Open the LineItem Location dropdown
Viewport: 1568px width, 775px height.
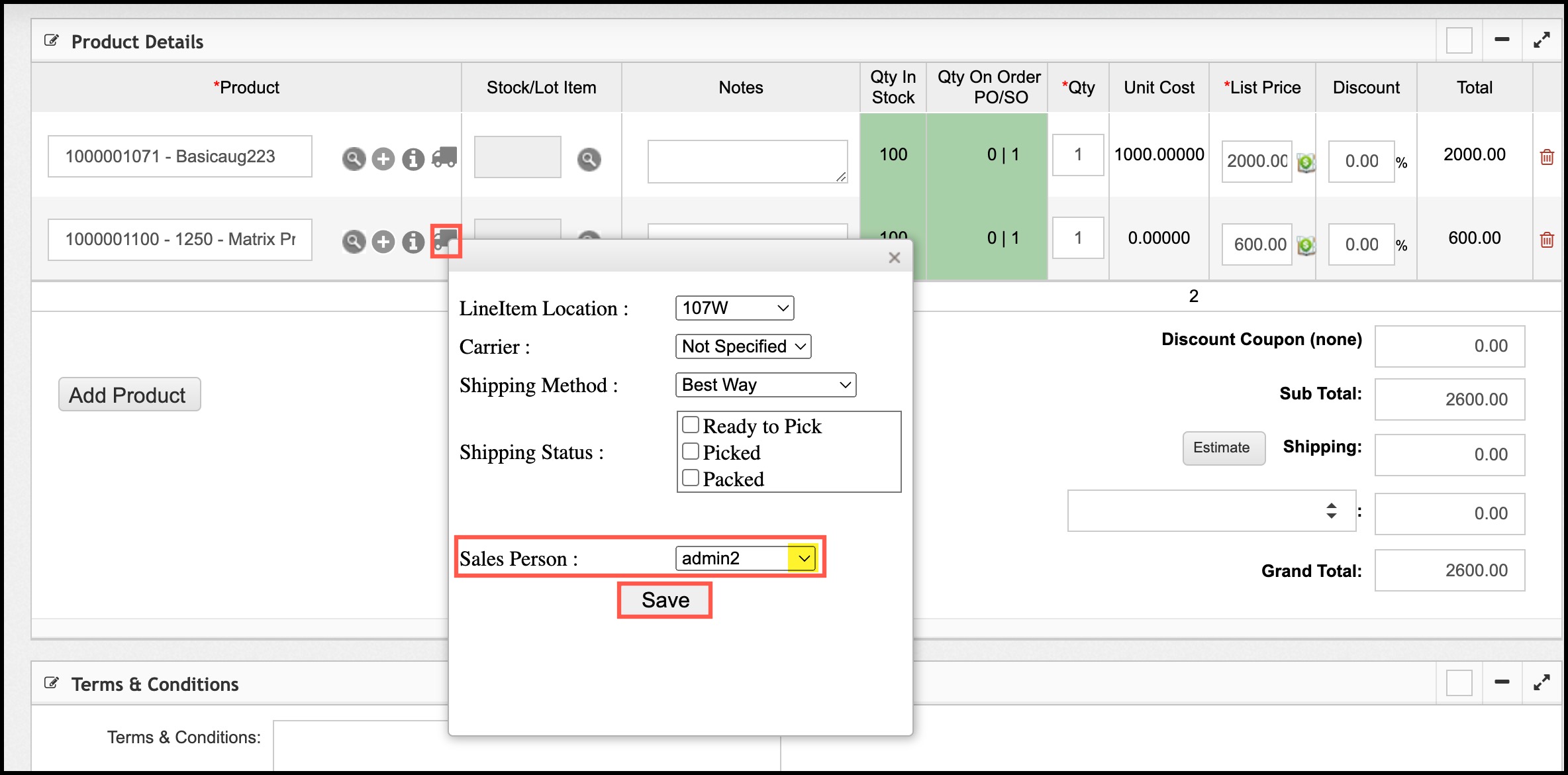(x=734, y=308)
